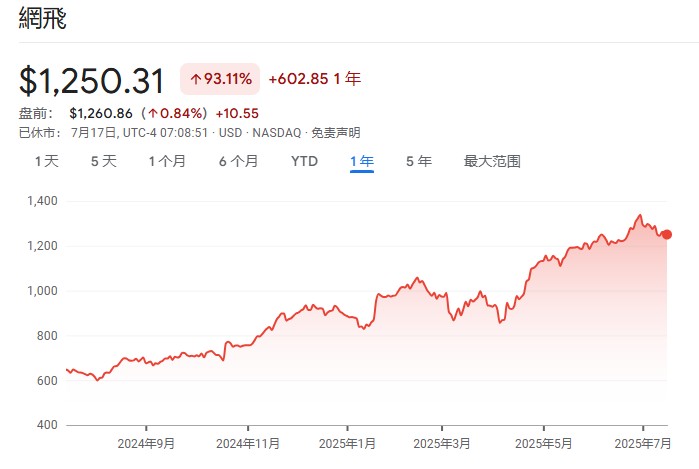The image size is (699, 469).
Task: Select the 6个月 chart range
Action: 238,161
